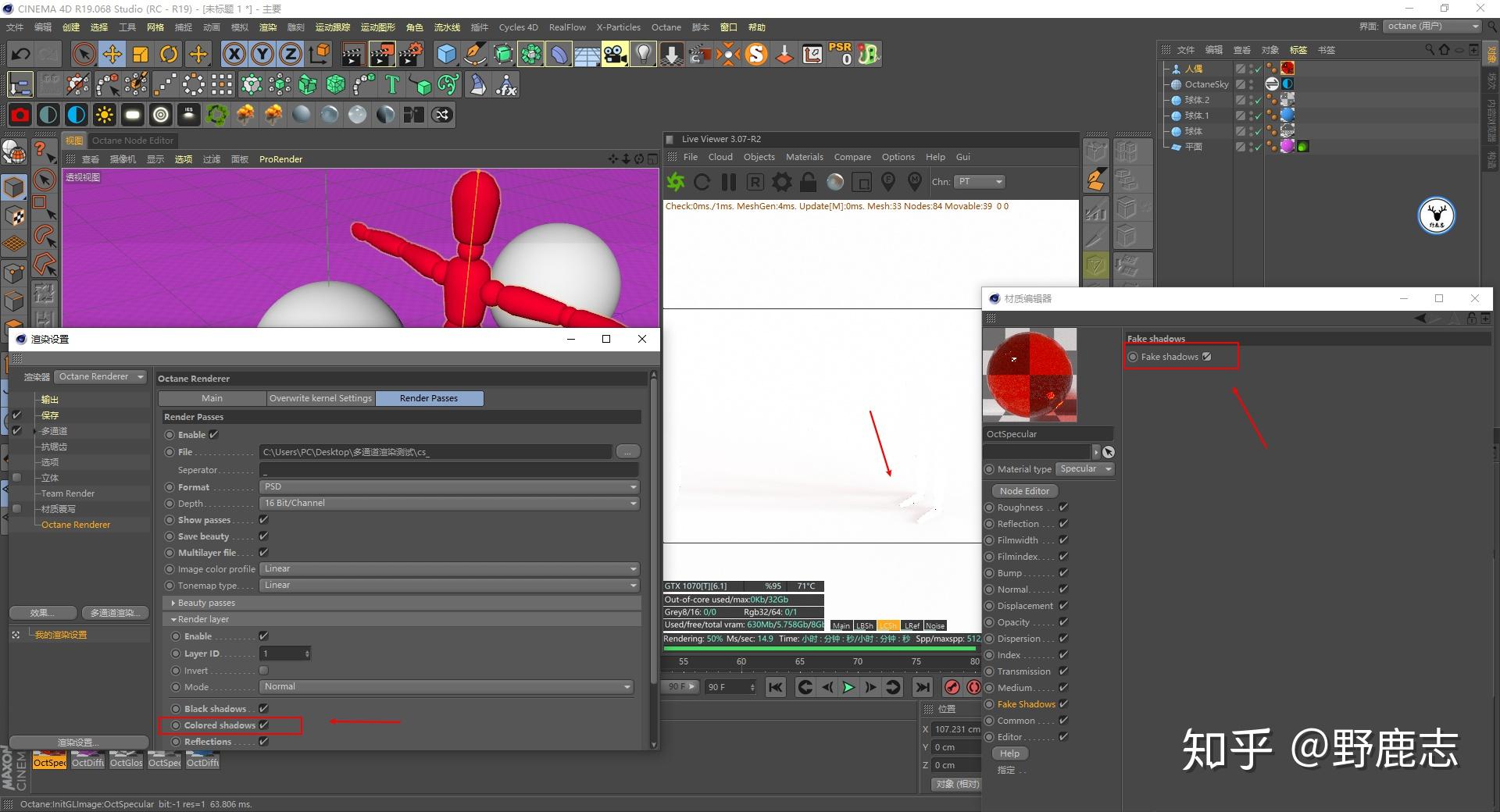
Task: Click the render passes File path field
Action: coord(436,452)
